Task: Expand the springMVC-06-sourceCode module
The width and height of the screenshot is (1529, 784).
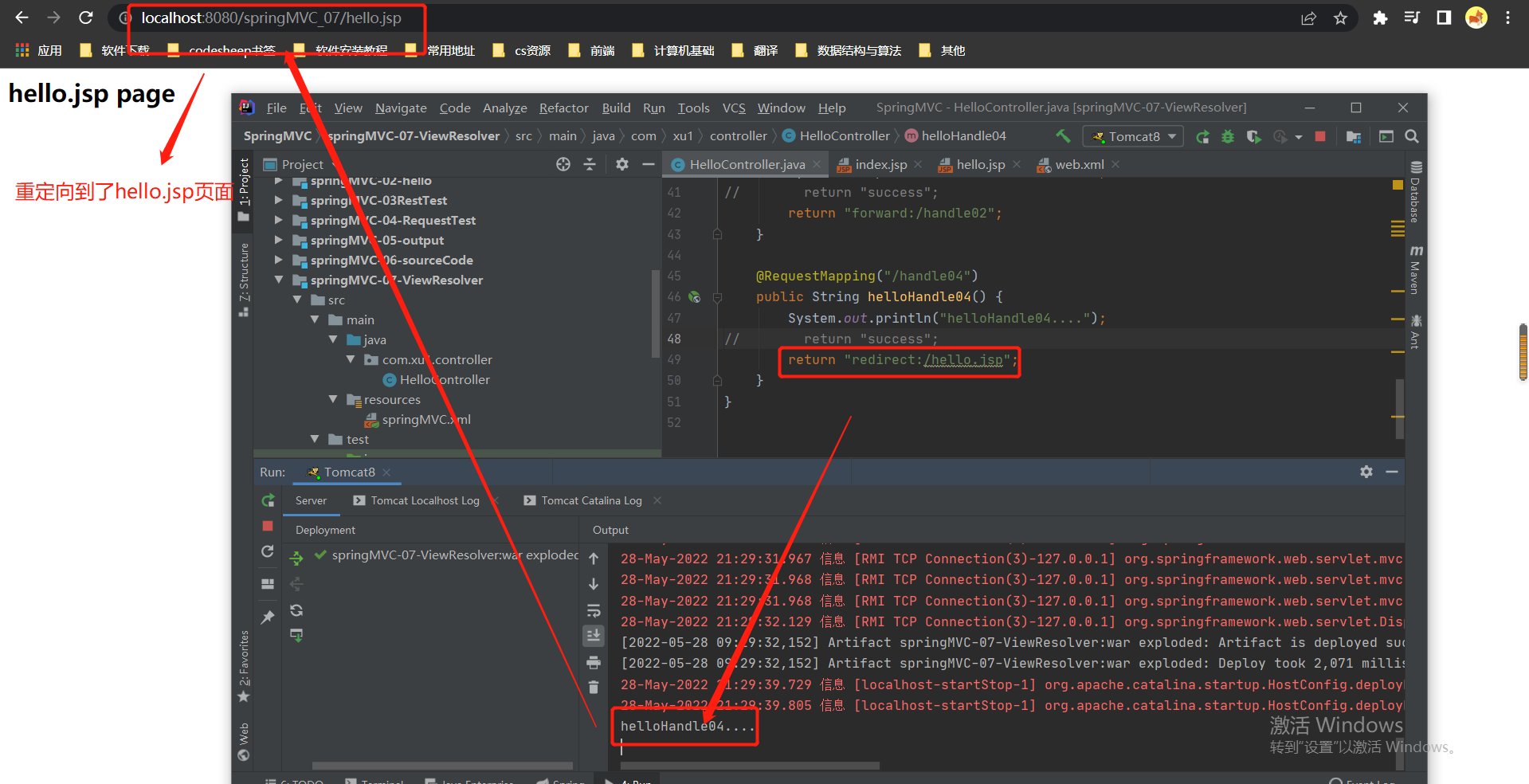Action: [x=278, y=260]
